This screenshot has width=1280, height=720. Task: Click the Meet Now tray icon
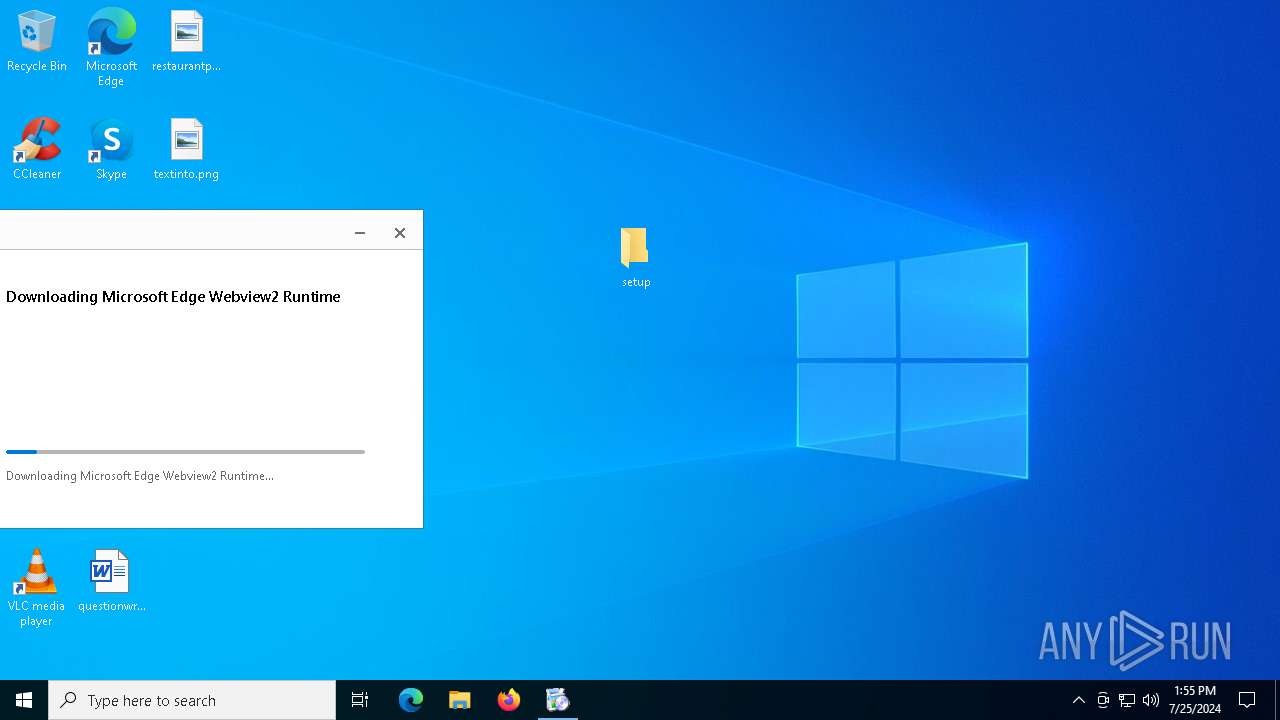coord(1103,700)
